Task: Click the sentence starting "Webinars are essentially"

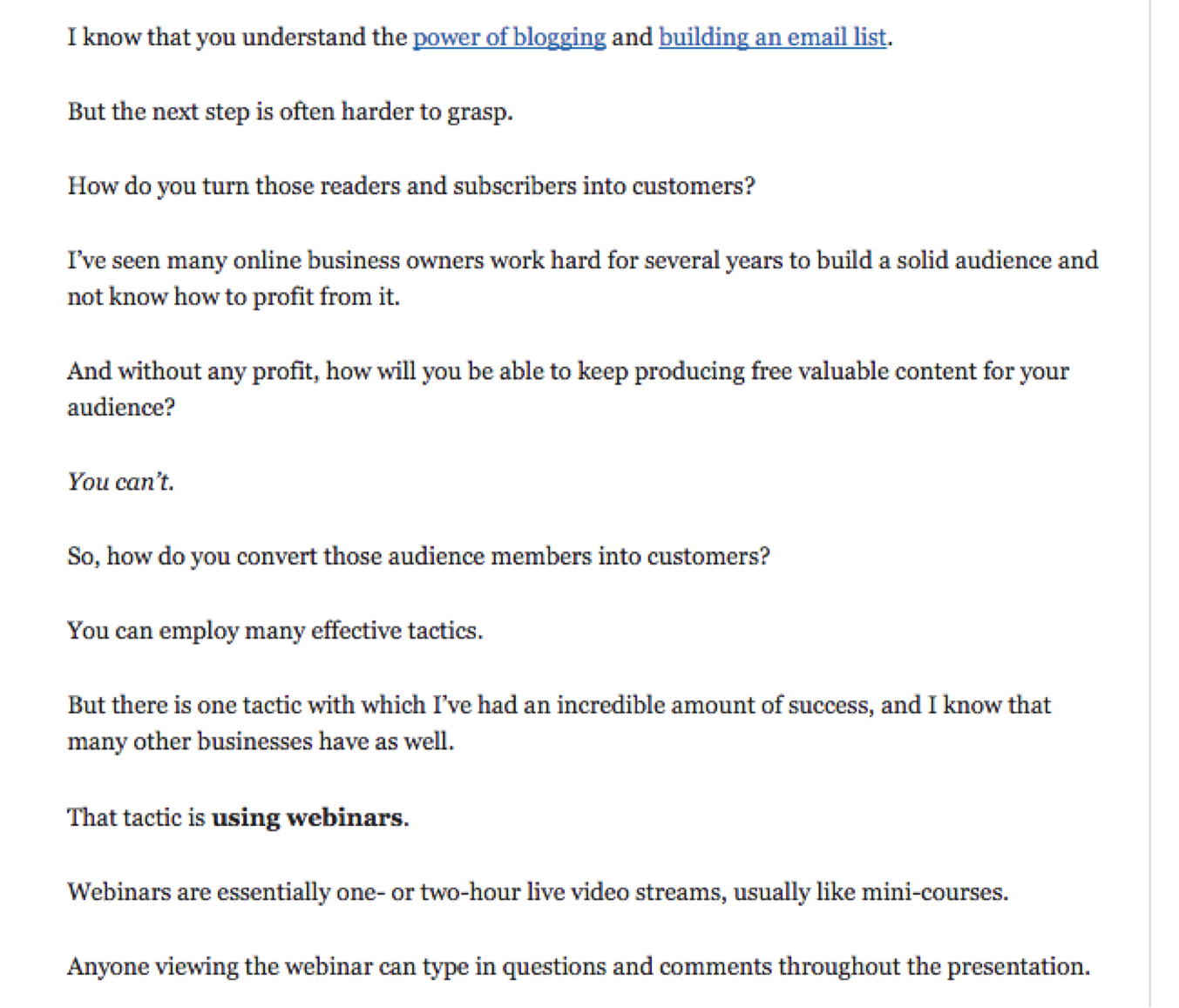Action: coord(538,892)
